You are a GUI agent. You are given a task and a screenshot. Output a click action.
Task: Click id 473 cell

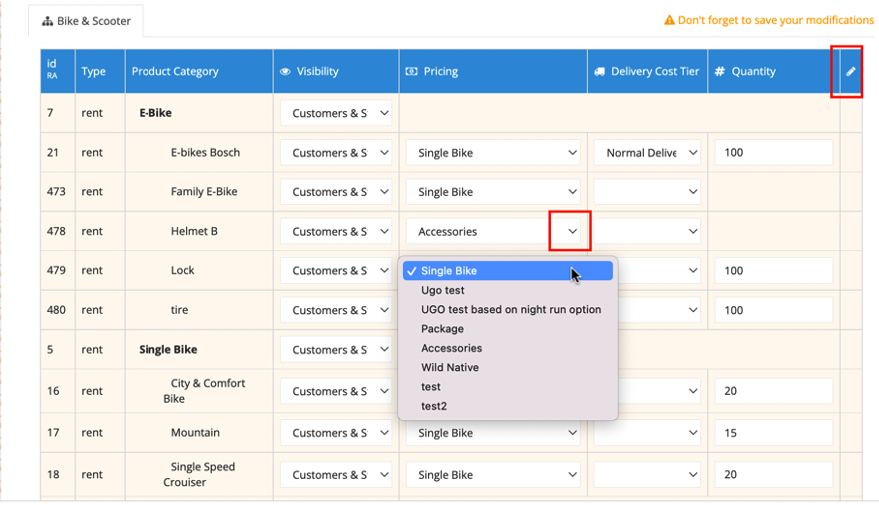point(58,192)
